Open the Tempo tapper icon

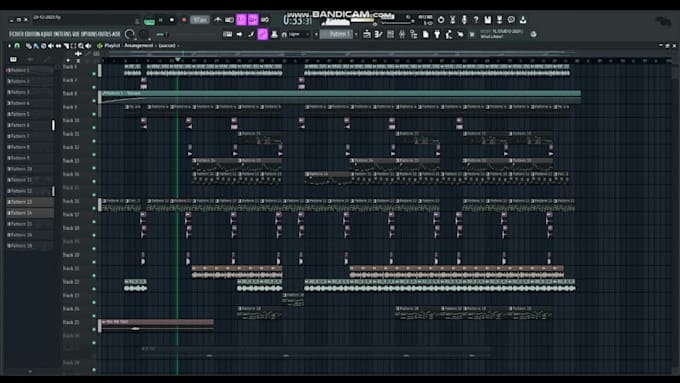click(x=449, y=34)
